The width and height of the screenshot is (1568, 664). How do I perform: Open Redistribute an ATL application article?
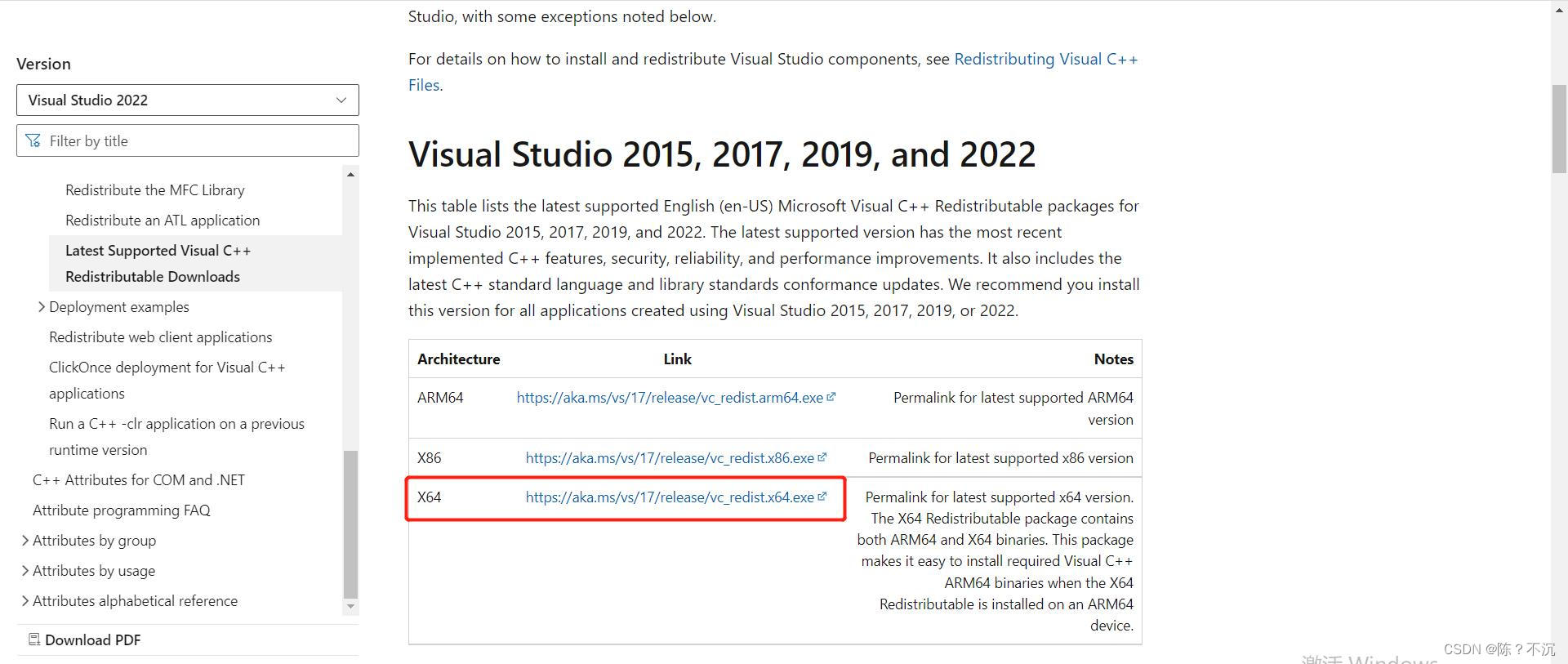click(163, 220)
